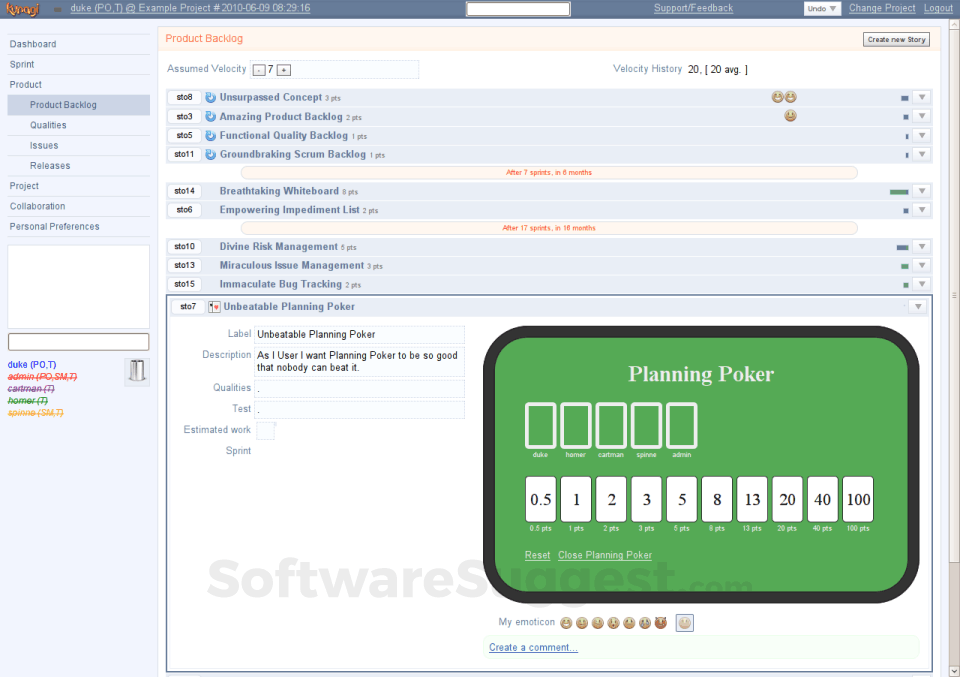Open the Undo dropdown in header
This screenshot has width=960, height=677.
(x=822, y=9)
